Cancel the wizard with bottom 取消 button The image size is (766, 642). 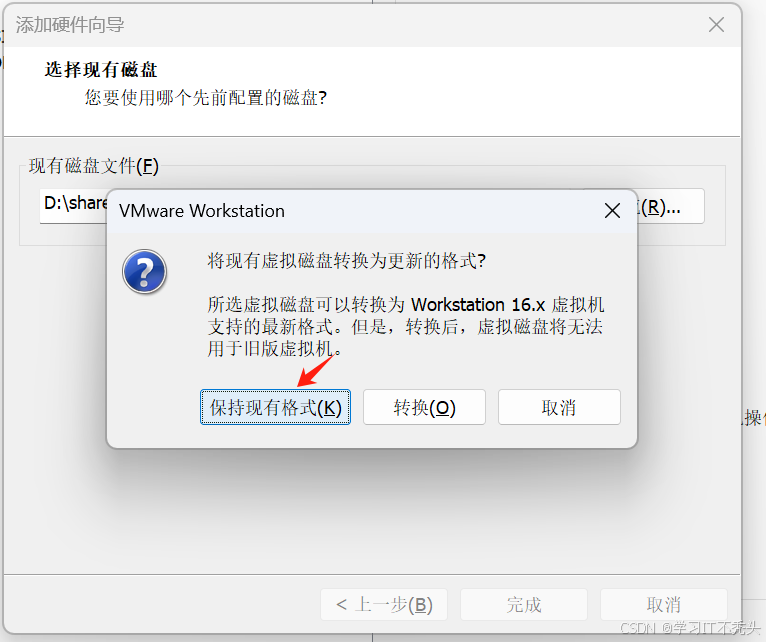pos(663,604)
